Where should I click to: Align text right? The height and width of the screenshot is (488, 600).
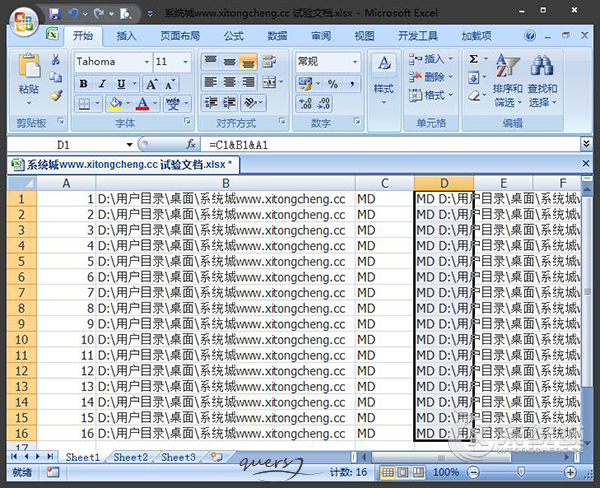(248, 82)
